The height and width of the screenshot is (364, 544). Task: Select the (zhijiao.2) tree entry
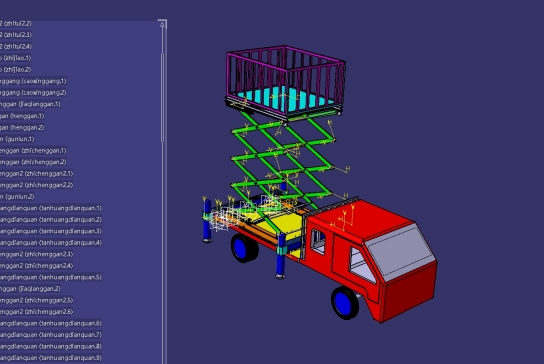tap(16, 69)
